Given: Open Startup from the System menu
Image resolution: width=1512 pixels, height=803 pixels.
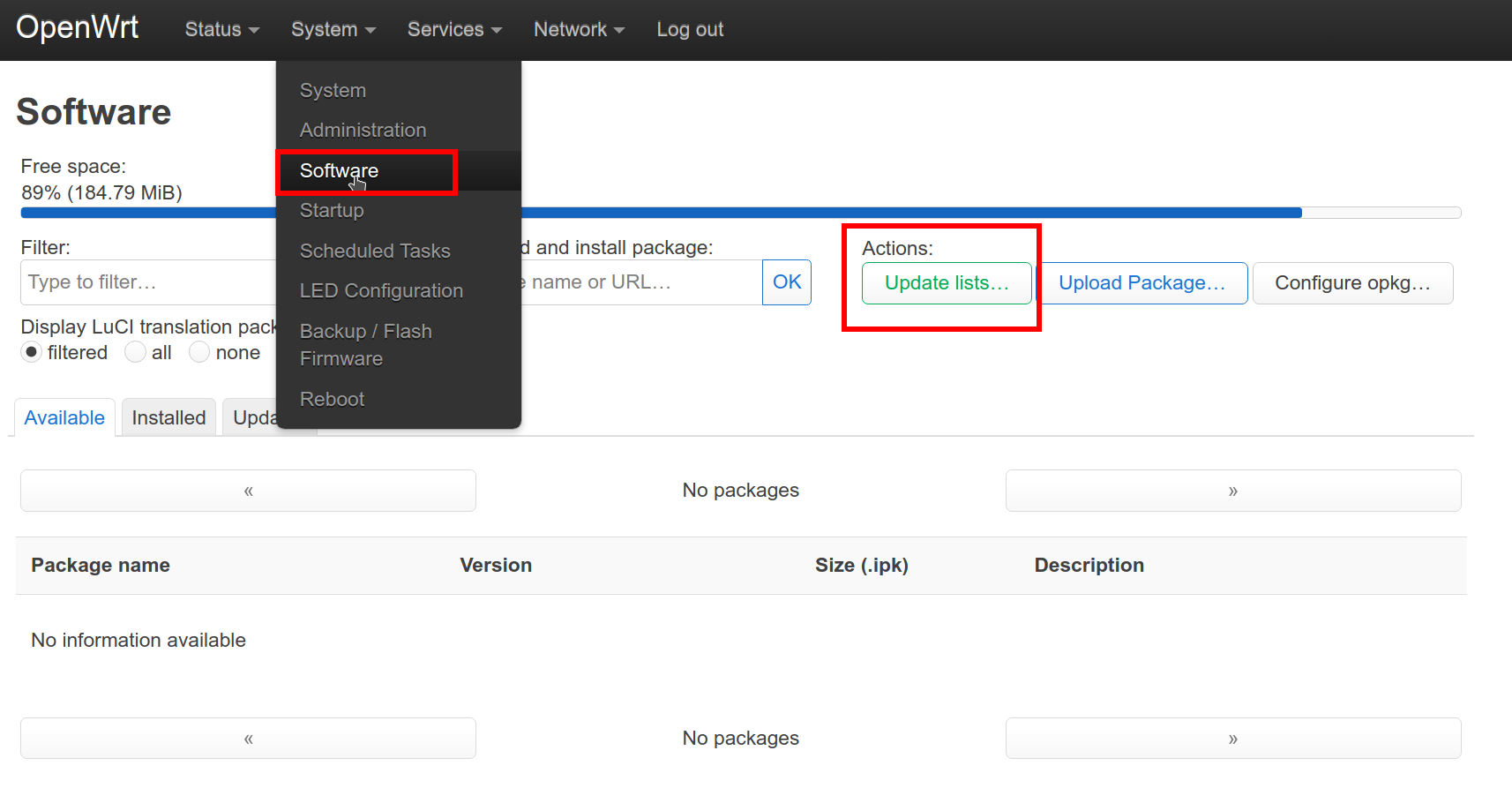Looking at the screenshot, I should [x=332, y=211].
